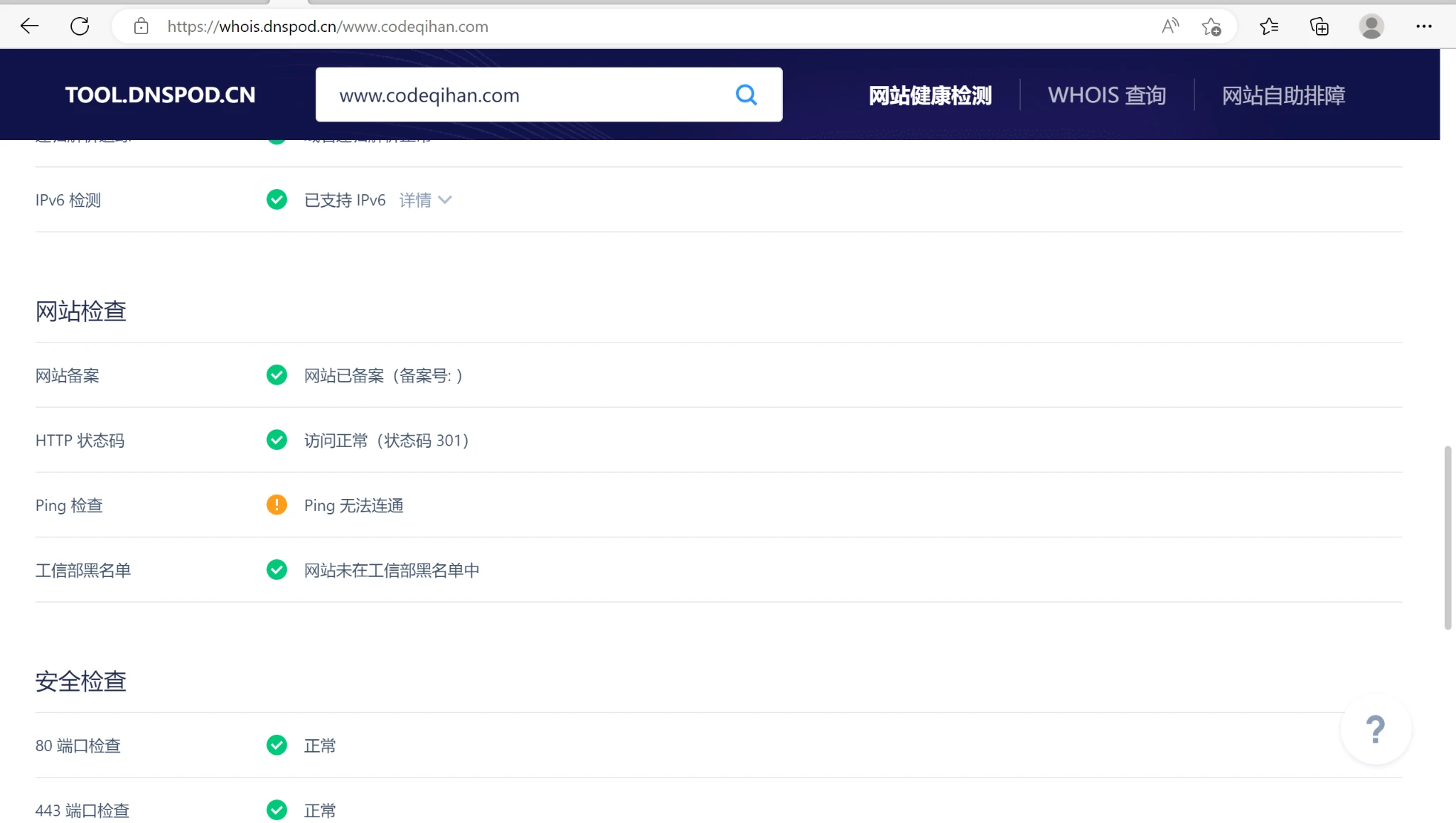
Task: Click the 详情 text next to 已支持 IPv6
Action: click(415, 200)
